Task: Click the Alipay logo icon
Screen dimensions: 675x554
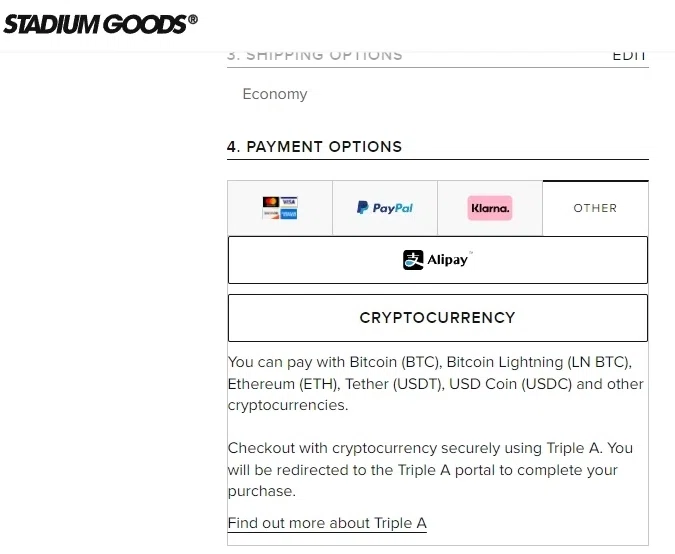Action: [x=413, y=260]
